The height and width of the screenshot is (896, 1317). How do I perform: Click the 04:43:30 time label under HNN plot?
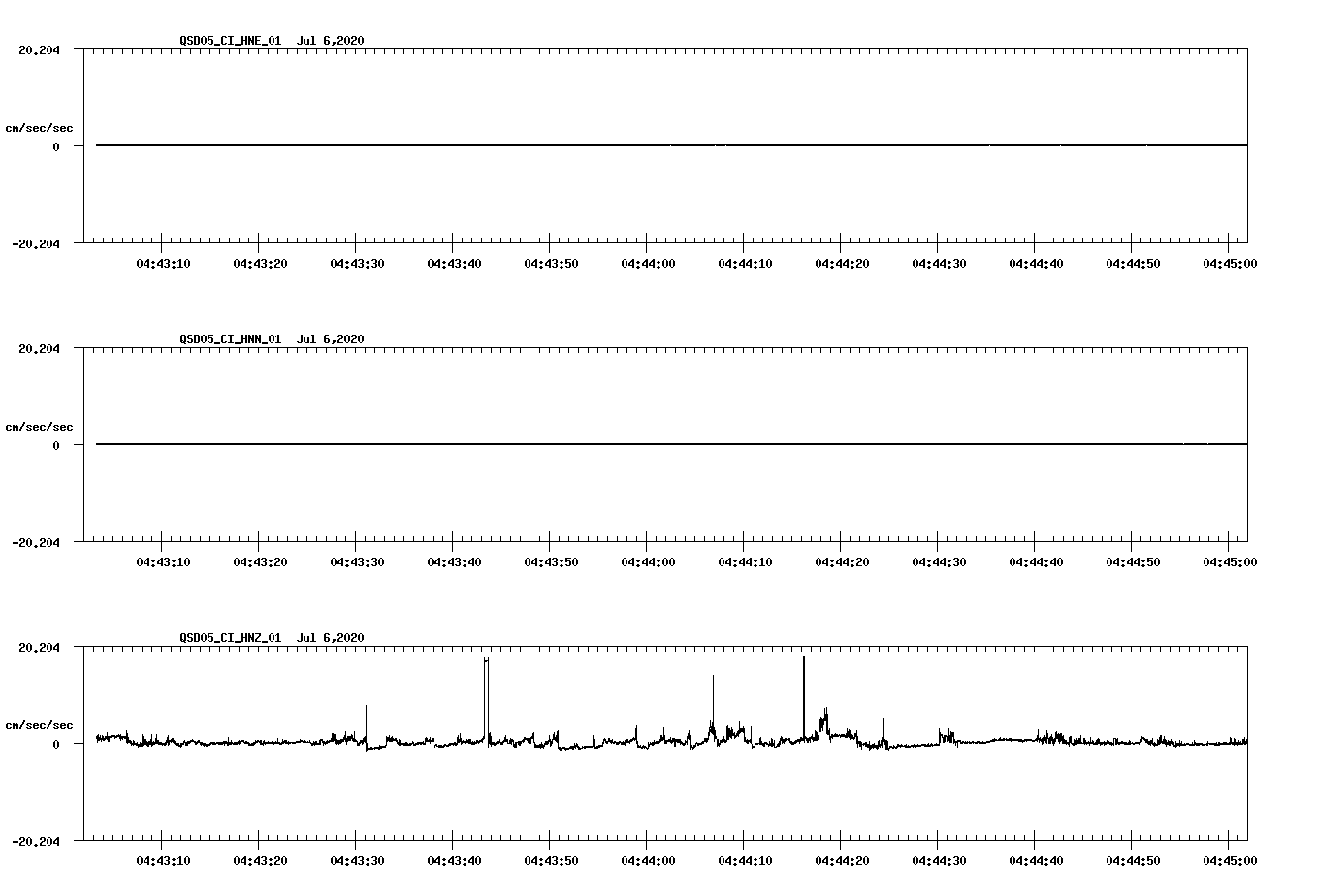click(x=357, y=561)
